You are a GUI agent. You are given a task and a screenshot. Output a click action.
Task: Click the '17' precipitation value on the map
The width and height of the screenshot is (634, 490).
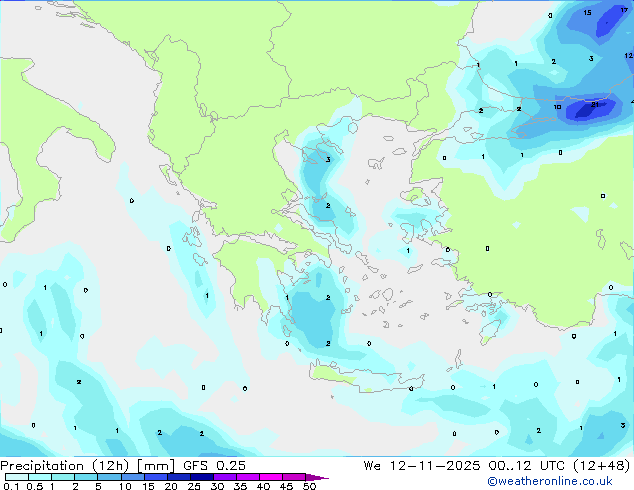click(624, 10)
